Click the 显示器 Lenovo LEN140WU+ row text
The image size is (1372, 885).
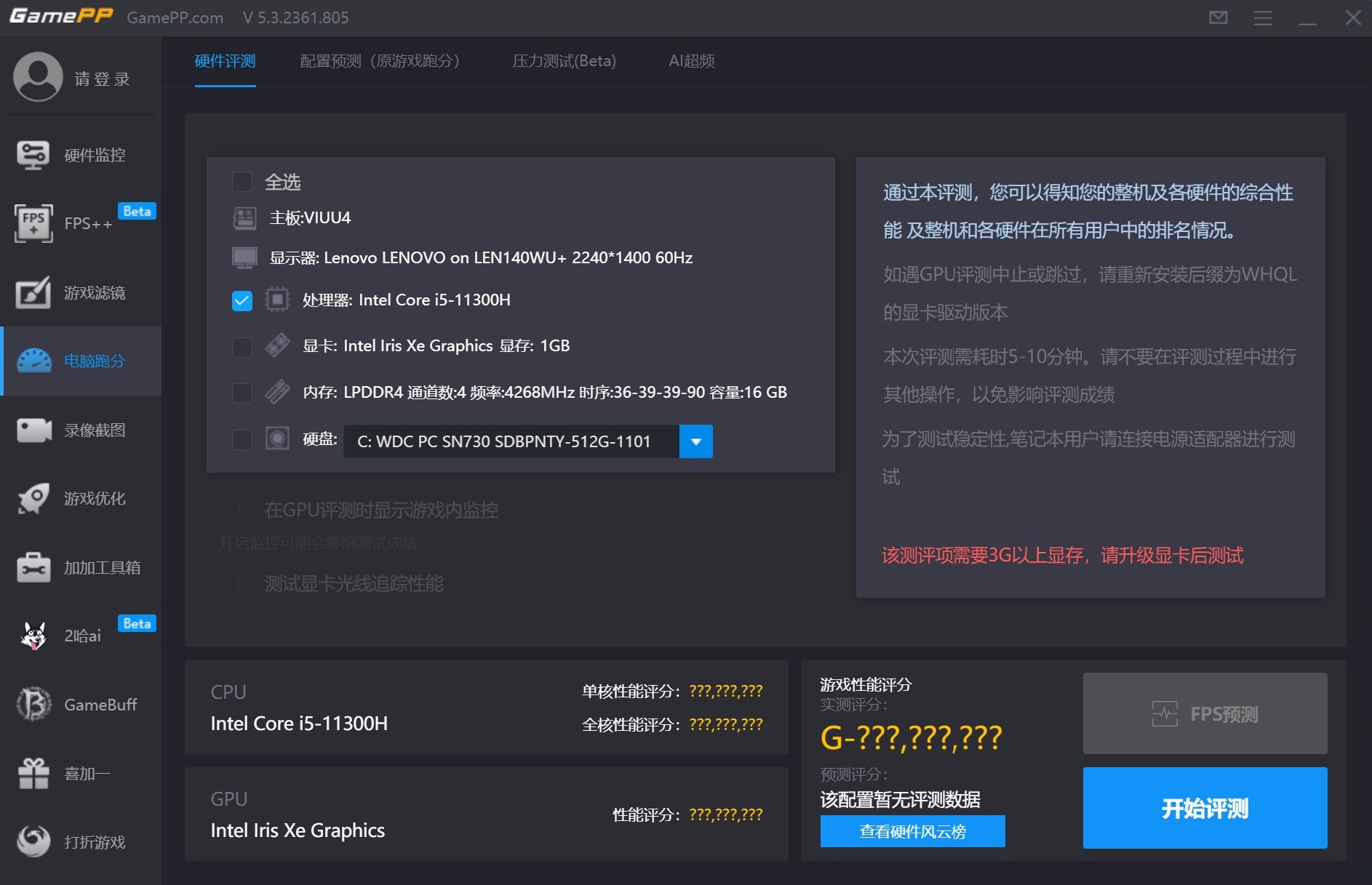coord(481,258)
